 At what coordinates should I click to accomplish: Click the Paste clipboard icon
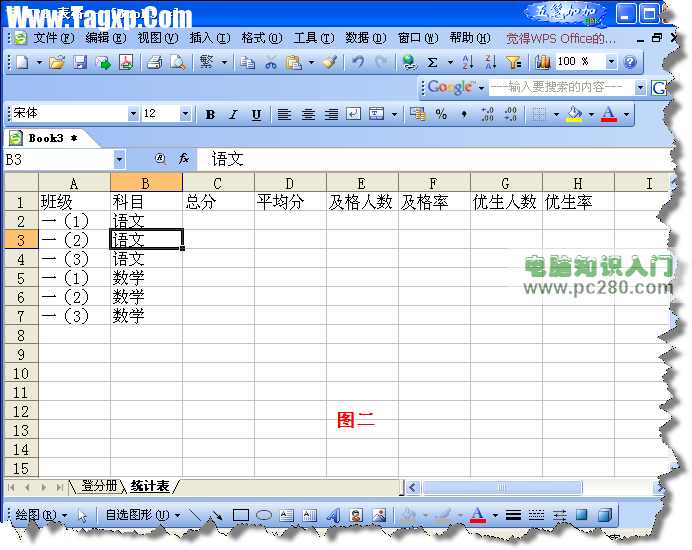[x=293, y=62]
